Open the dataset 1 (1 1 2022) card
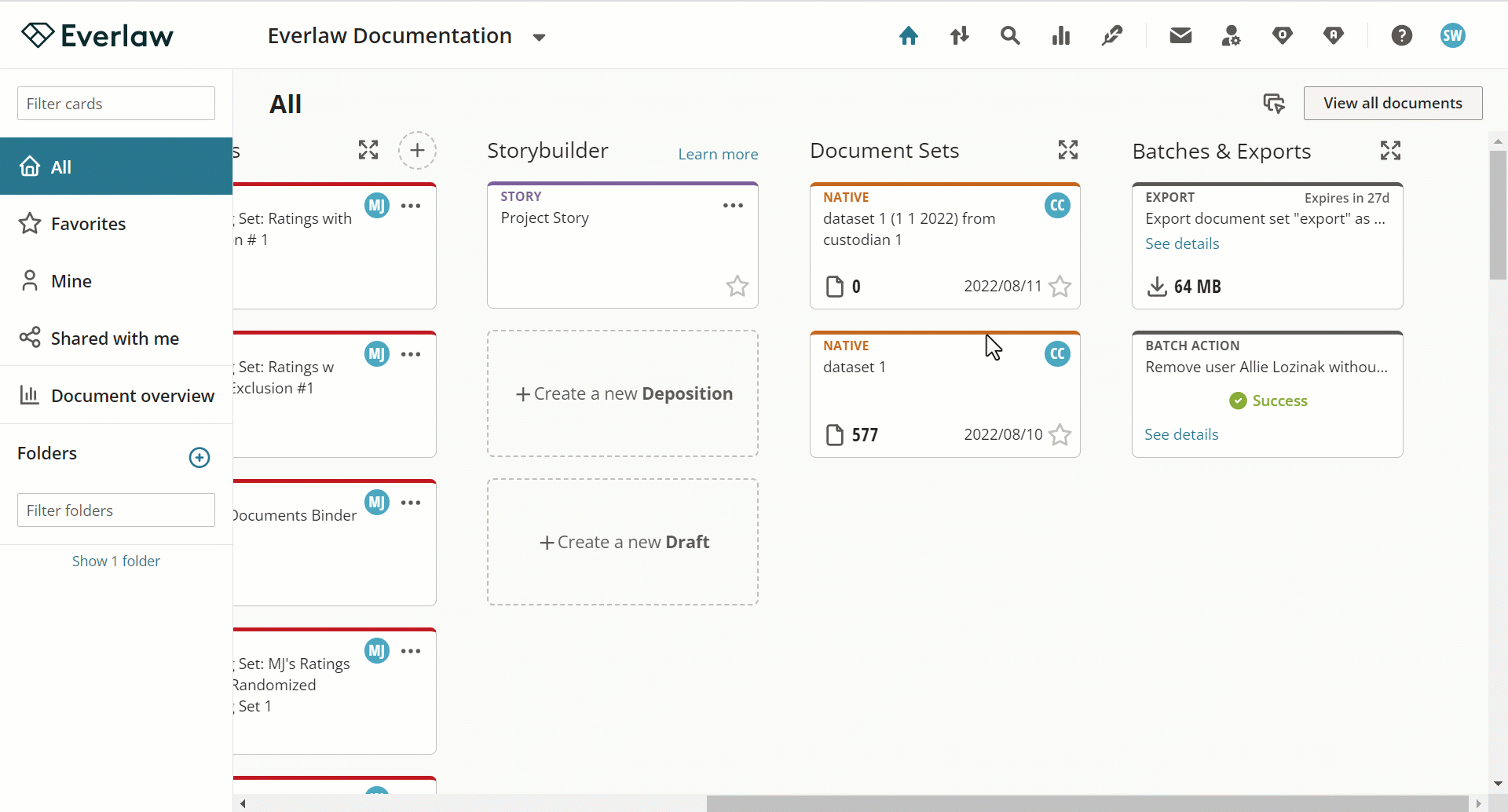The image size is (1508, 812). tap(945, 245)
